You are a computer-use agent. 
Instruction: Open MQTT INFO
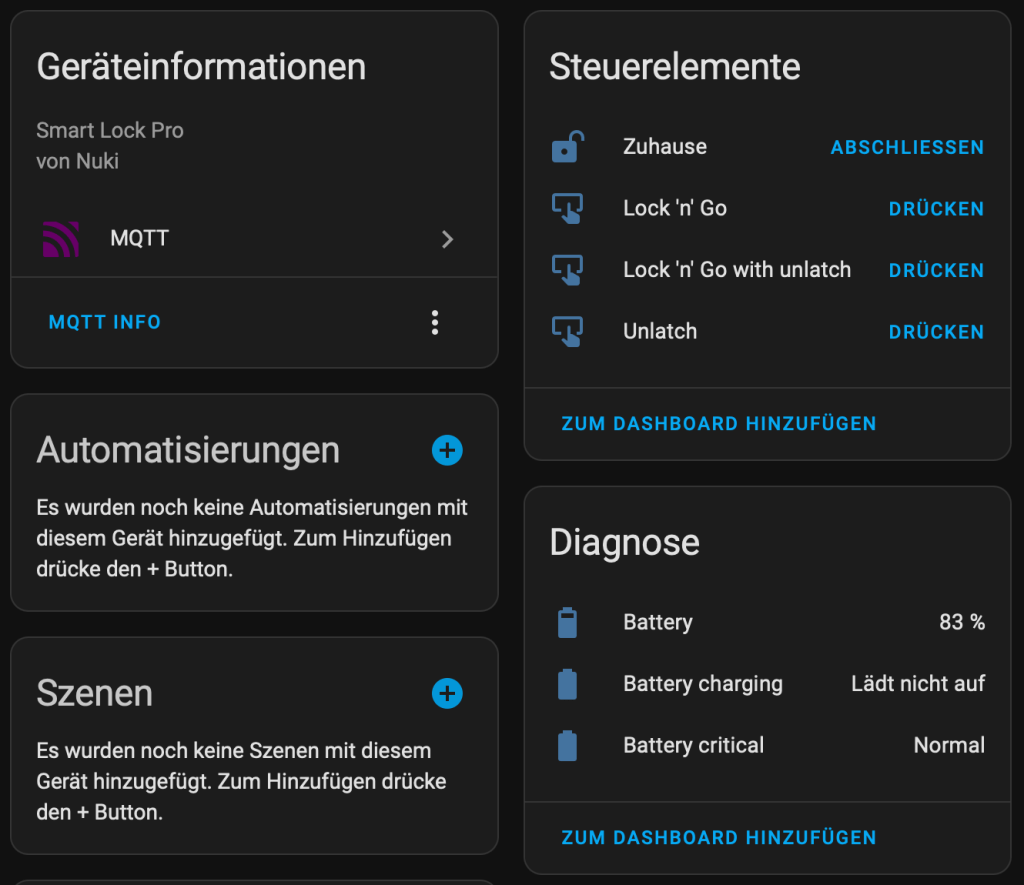click(104, 322)
